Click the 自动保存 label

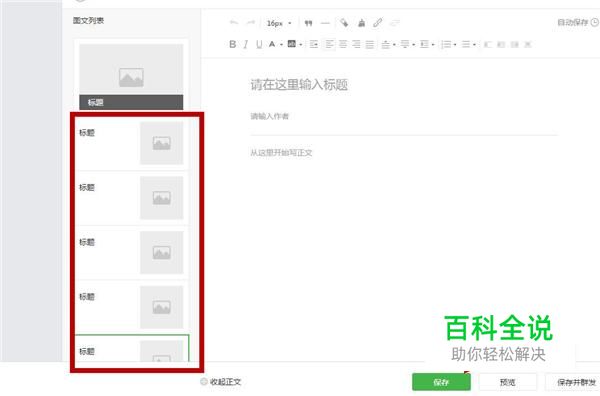(x=573, y=23)
